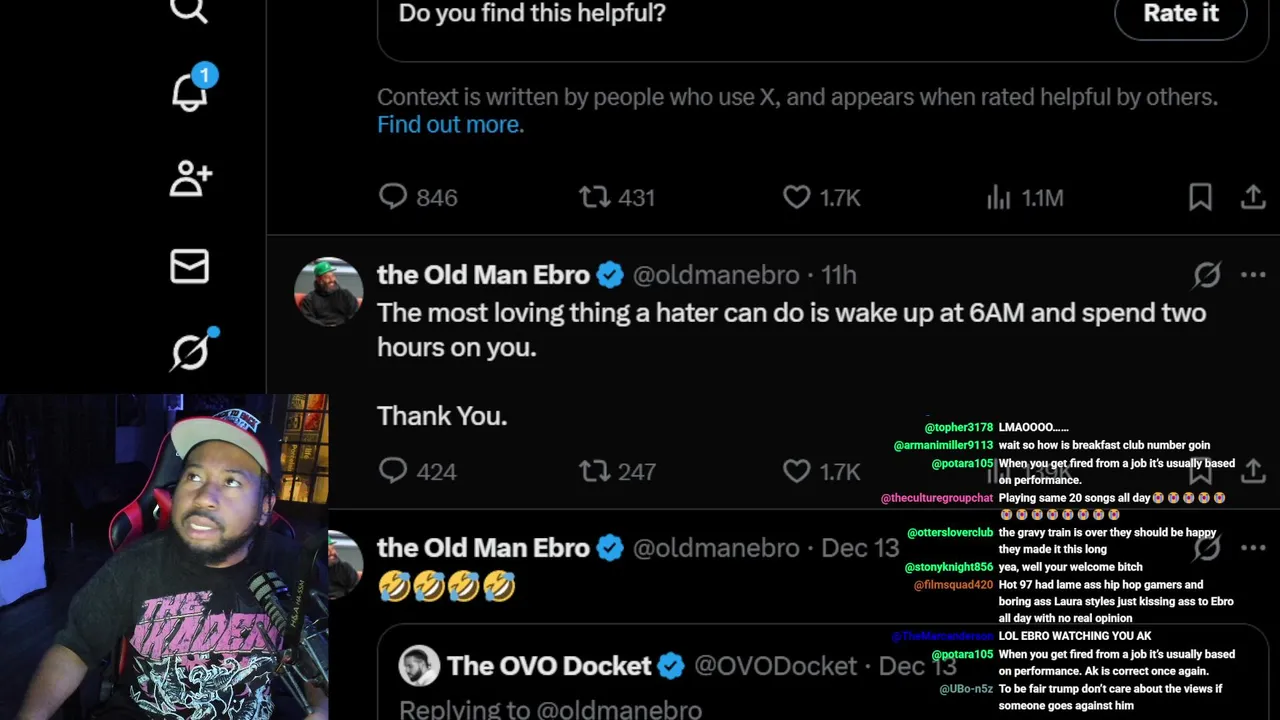View analytics showing 1.1M views

coord(999,197)
